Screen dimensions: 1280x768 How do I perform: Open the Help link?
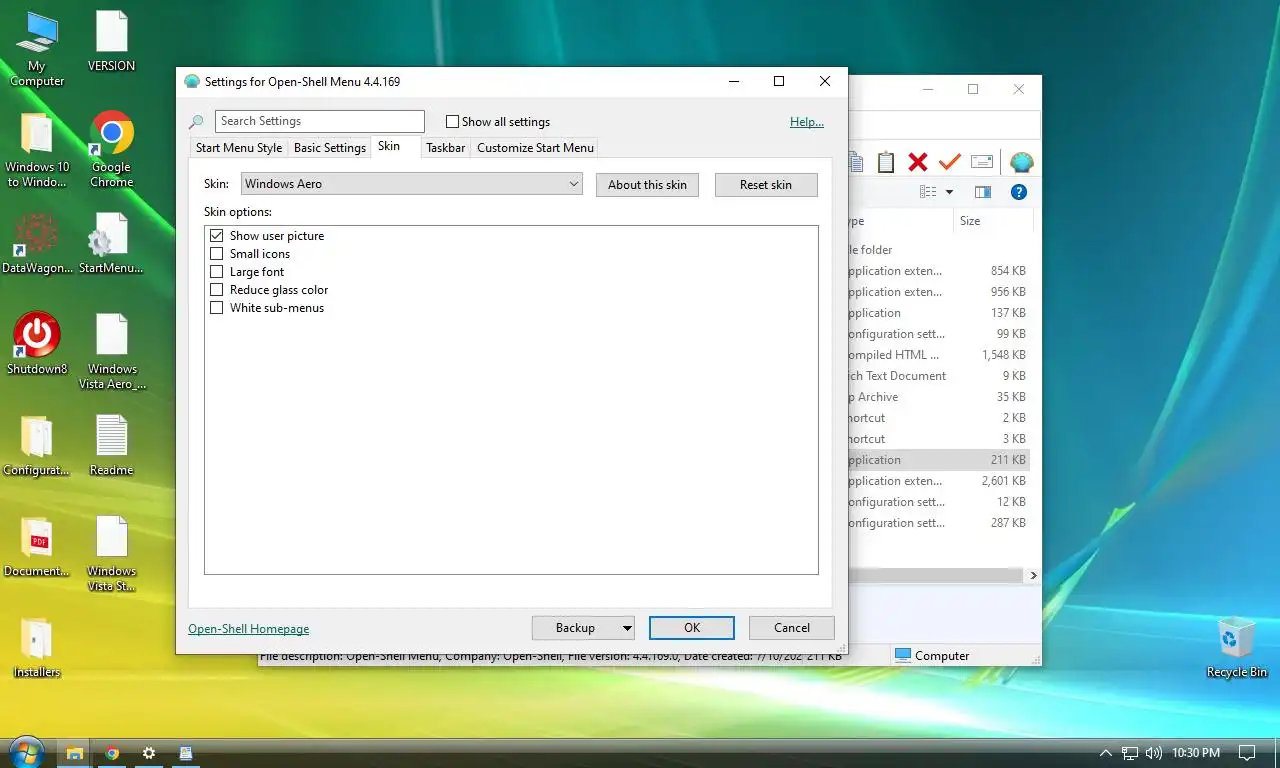(807, 122)
